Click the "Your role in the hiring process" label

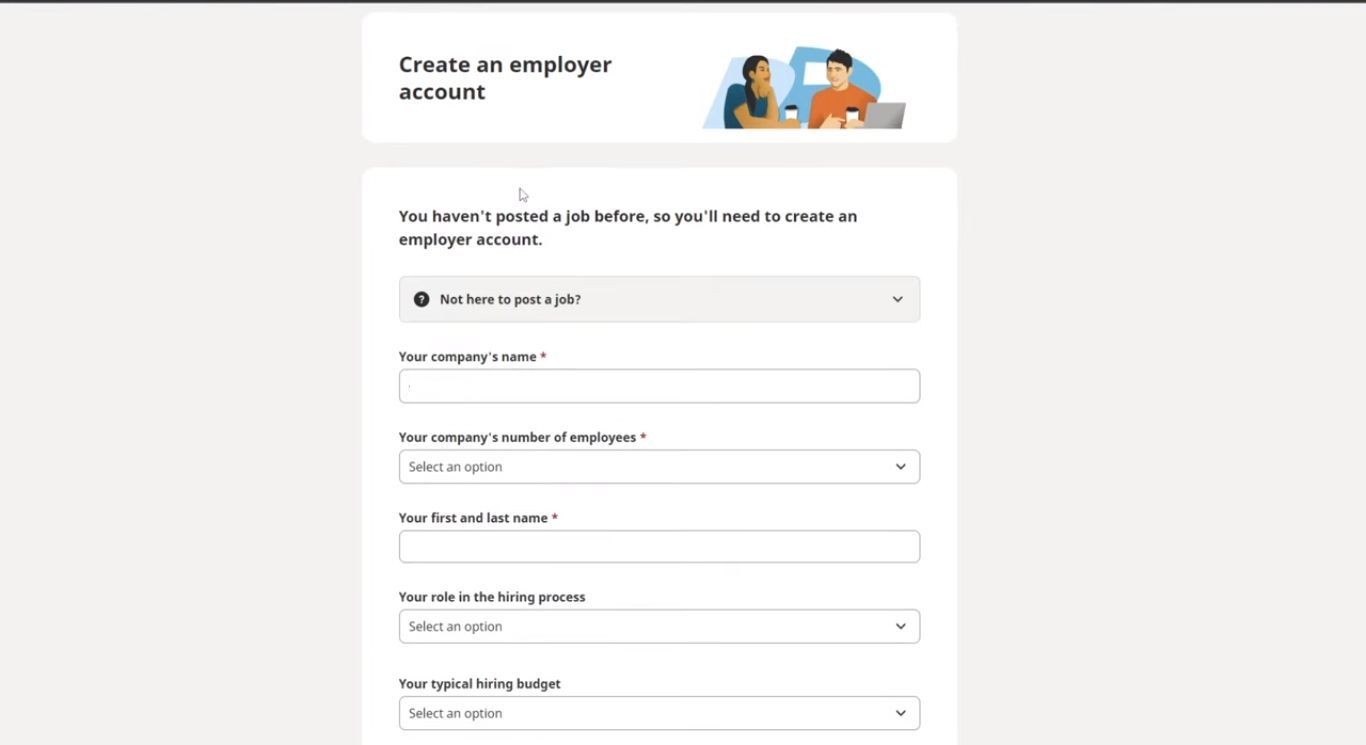[492, 596]
